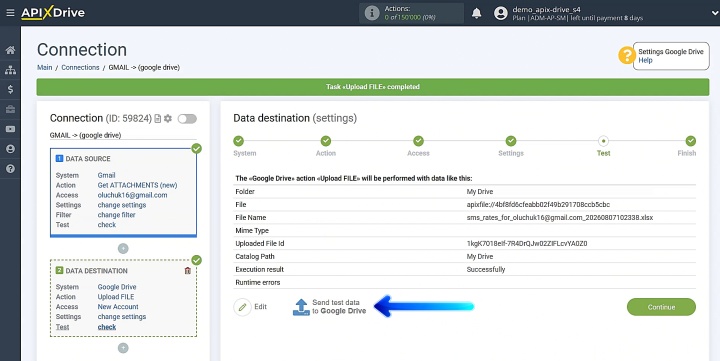Add a block after Data Source
The image size is (720, 361).
click(123, 248)
